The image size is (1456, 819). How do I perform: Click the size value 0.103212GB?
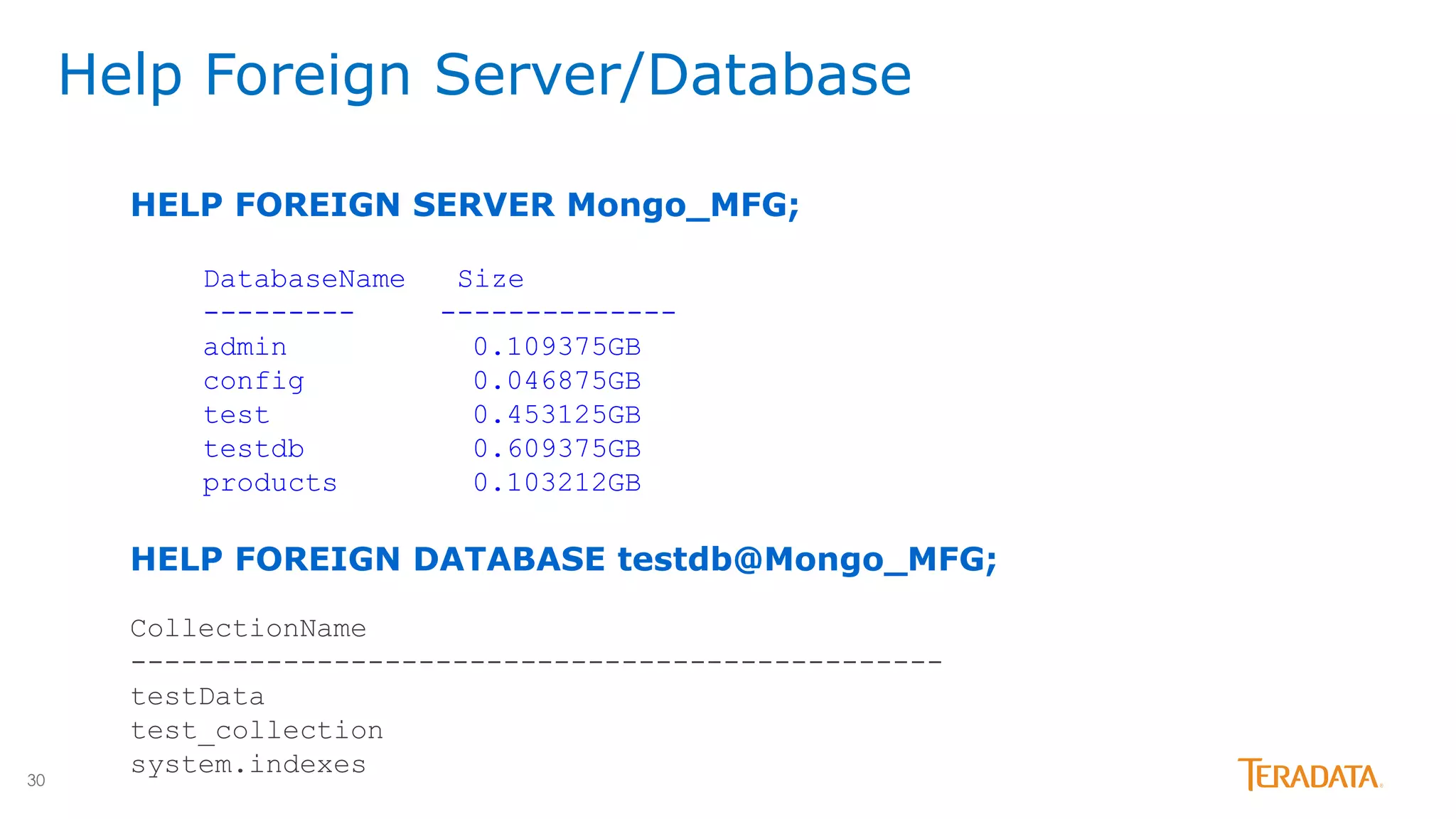[x=557, y=483]
